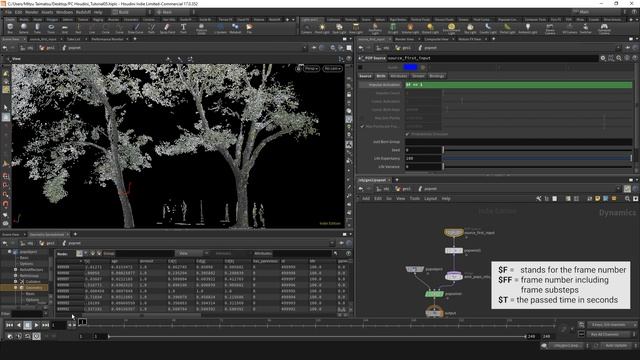
Task: Open the parameter pane gear menu
Action: tap(603, 58)
